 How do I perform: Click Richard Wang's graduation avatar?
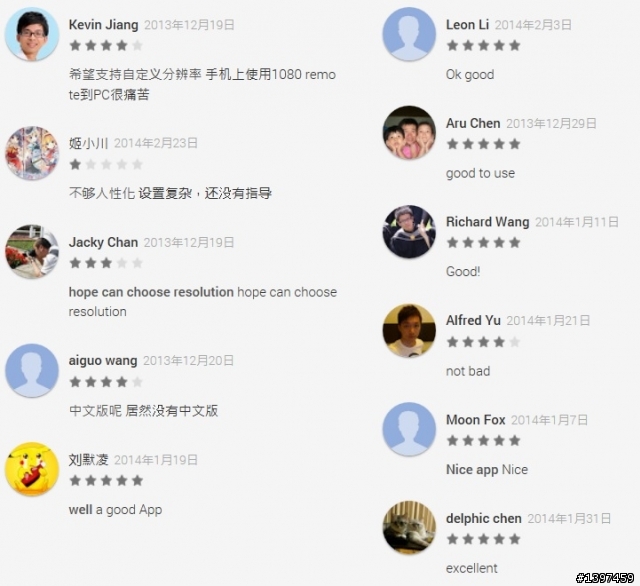pyautogui.click(x=409, y=231)
